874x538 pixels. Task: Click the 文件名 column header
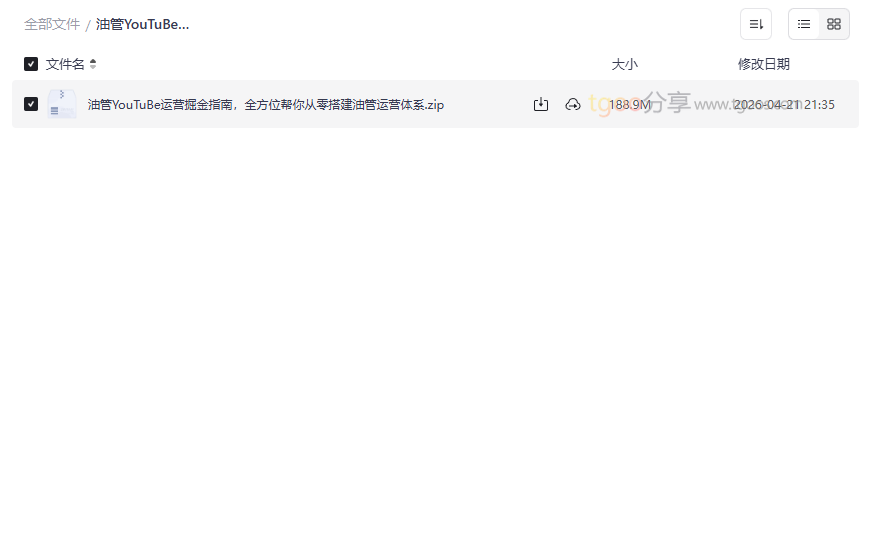click(65, 64)
